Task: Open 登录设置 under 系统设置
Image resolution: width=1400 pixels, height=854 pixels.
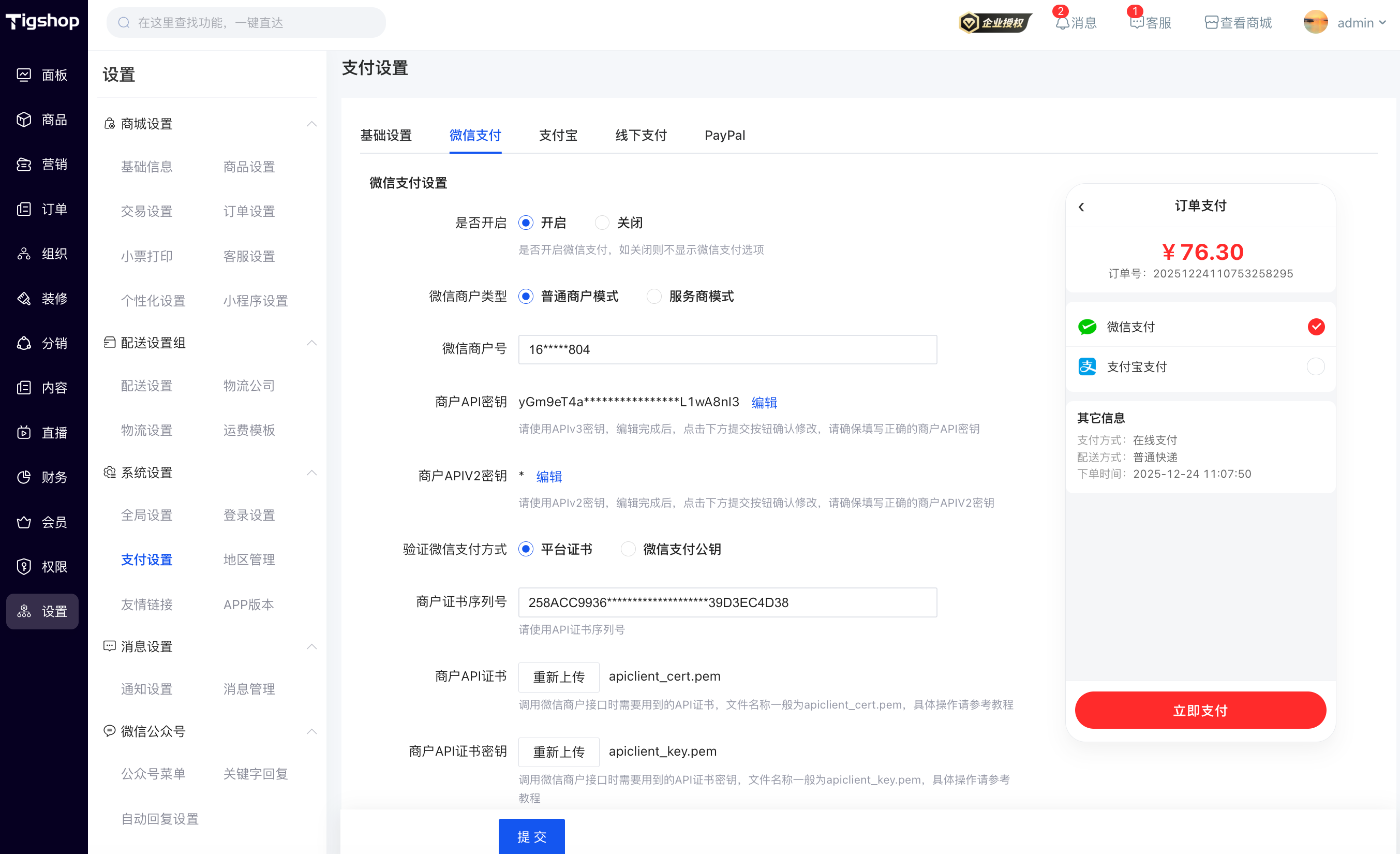Action: coord(249,515)
